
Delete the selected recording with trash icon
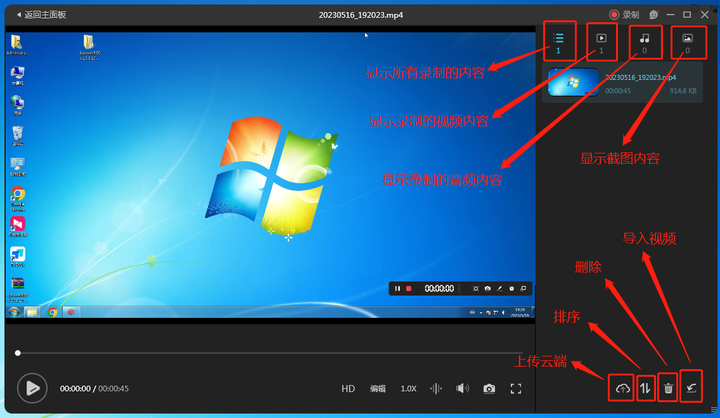click(668, 389)
